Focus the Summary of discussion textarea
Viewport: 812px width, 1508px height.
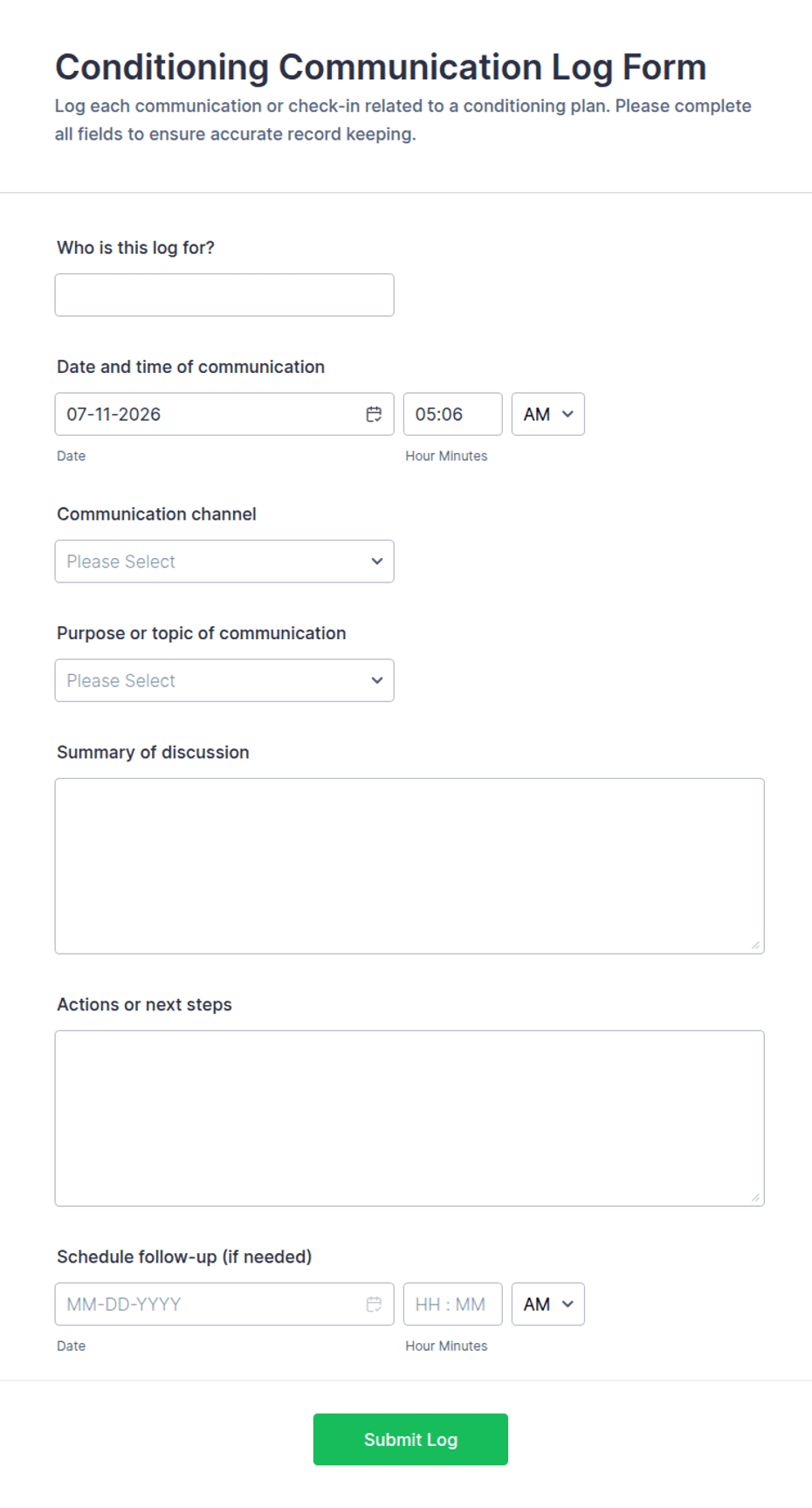409,866
